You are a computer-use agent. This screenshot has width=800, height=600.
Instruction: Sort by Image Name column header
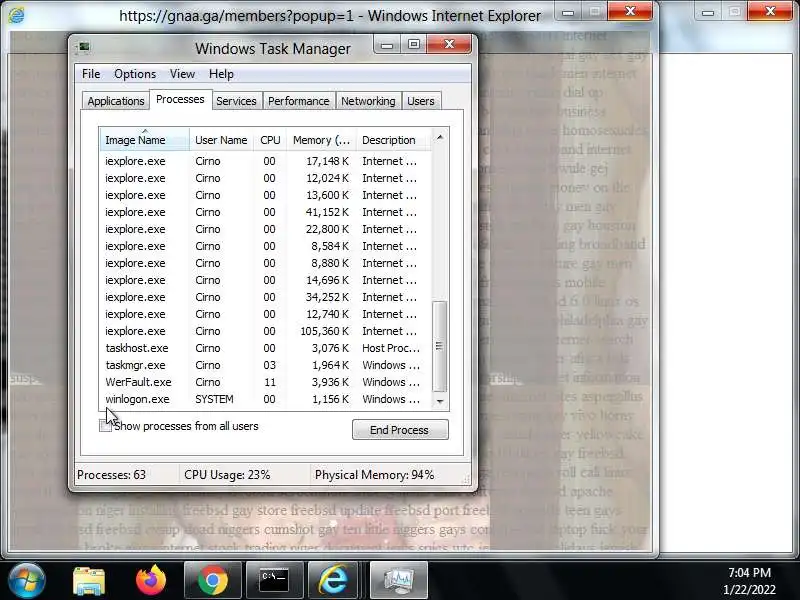tap(144, 140)
